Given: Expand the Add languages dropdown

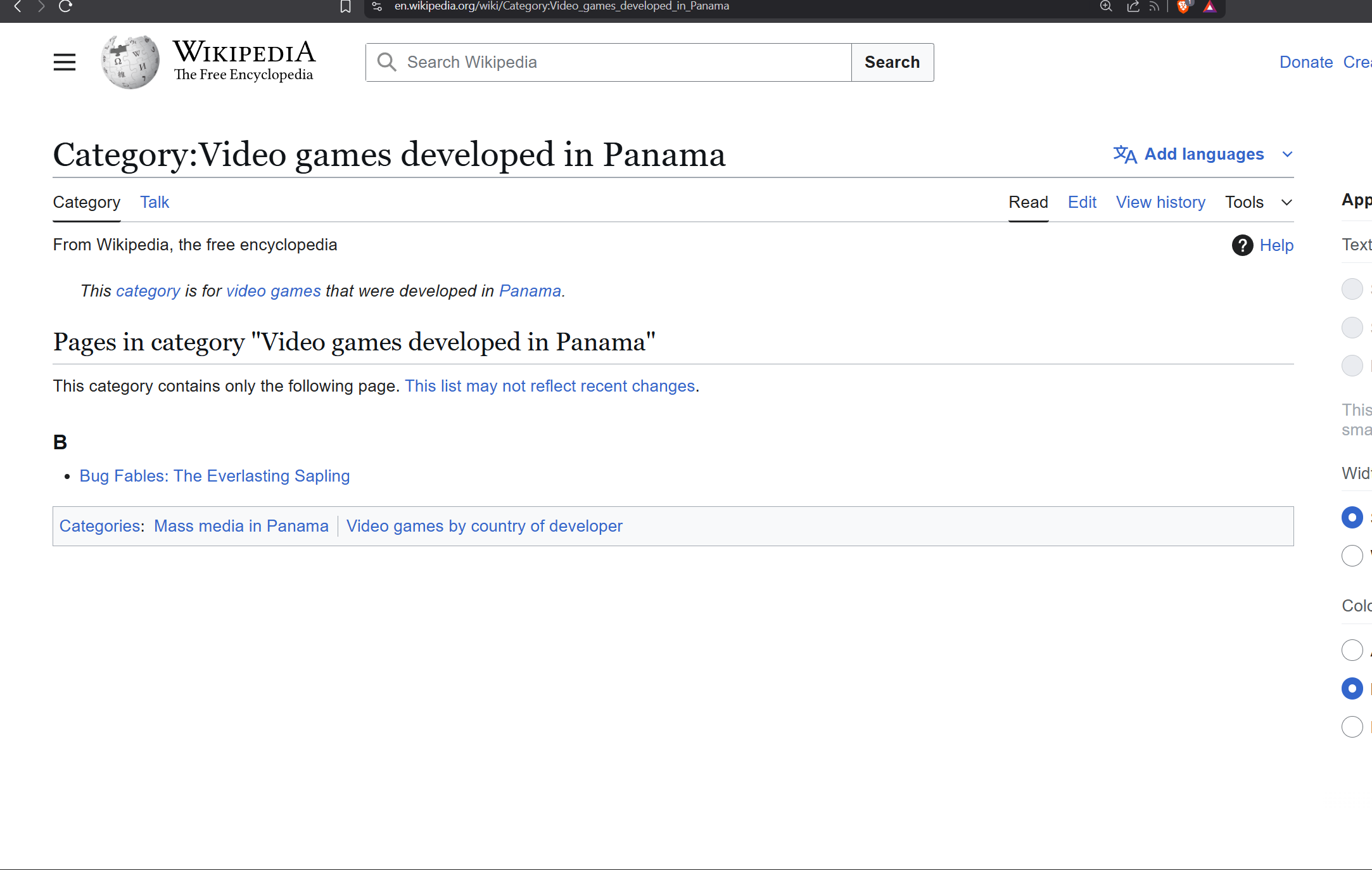Looking at the screenshot, I should (x=1203, y=154).
